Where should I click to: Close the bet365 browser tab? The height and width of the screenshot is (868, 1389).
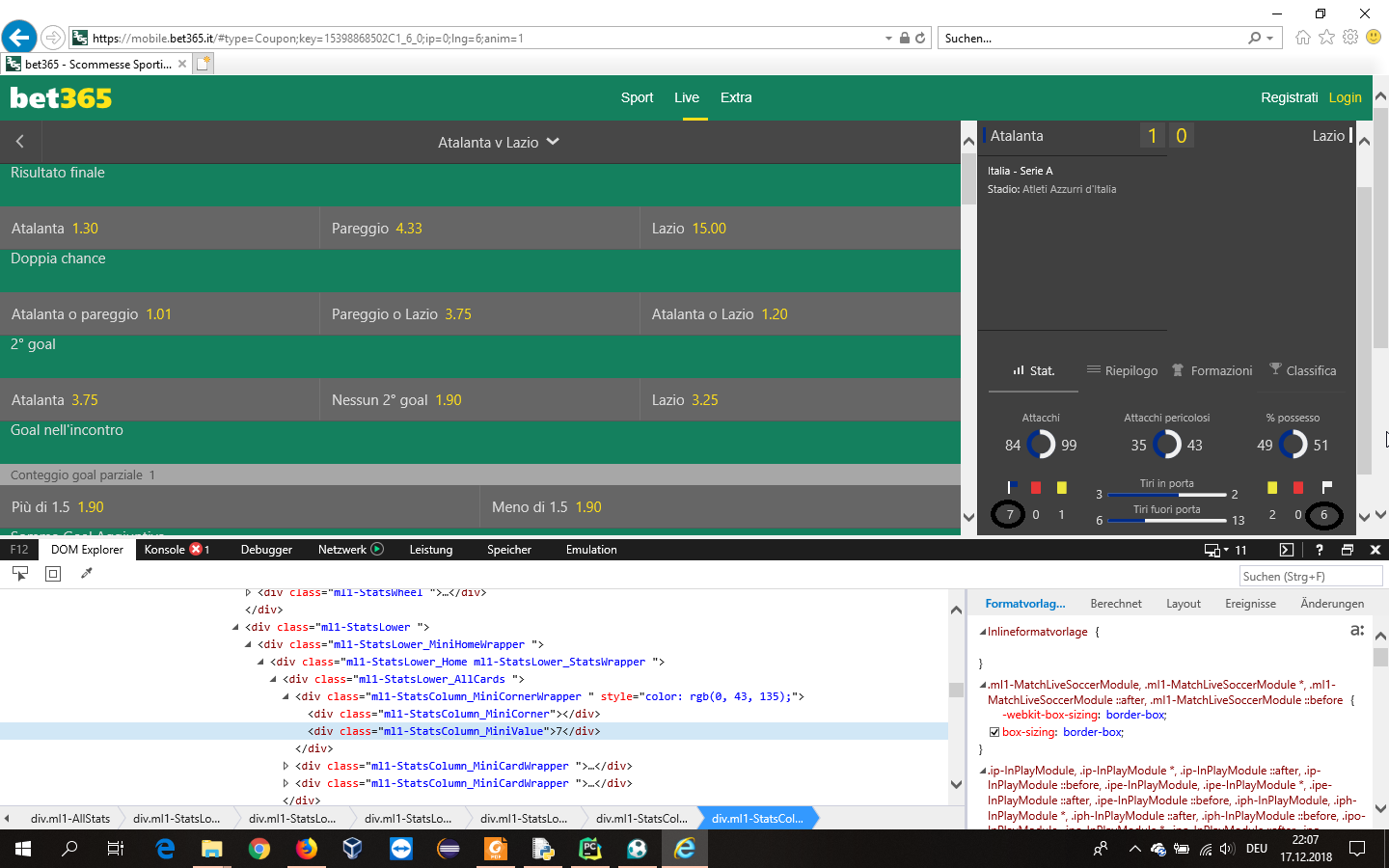click(181, 64)
